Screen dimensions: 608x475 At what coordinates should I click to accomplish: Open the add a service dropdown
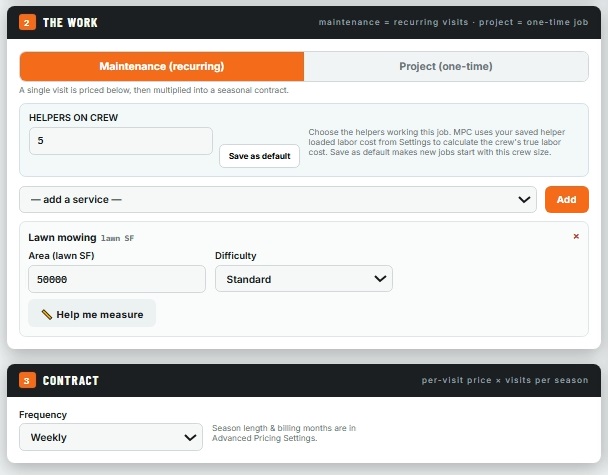[278, 199]
